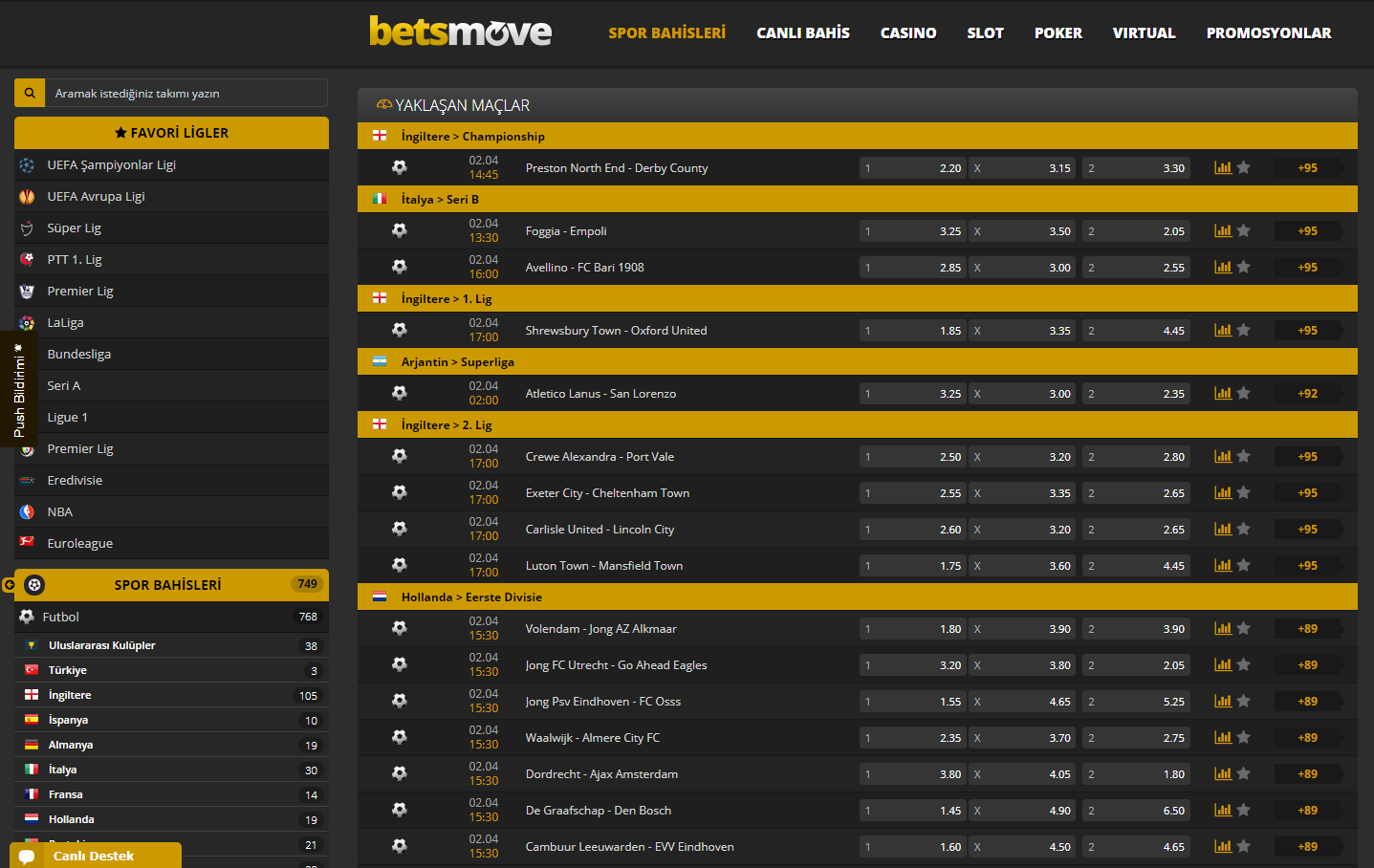Star the Crewe Alexandra - Port Vale match
The width and height of the screenshot is (1374, 868).
tap(1244, 456)
